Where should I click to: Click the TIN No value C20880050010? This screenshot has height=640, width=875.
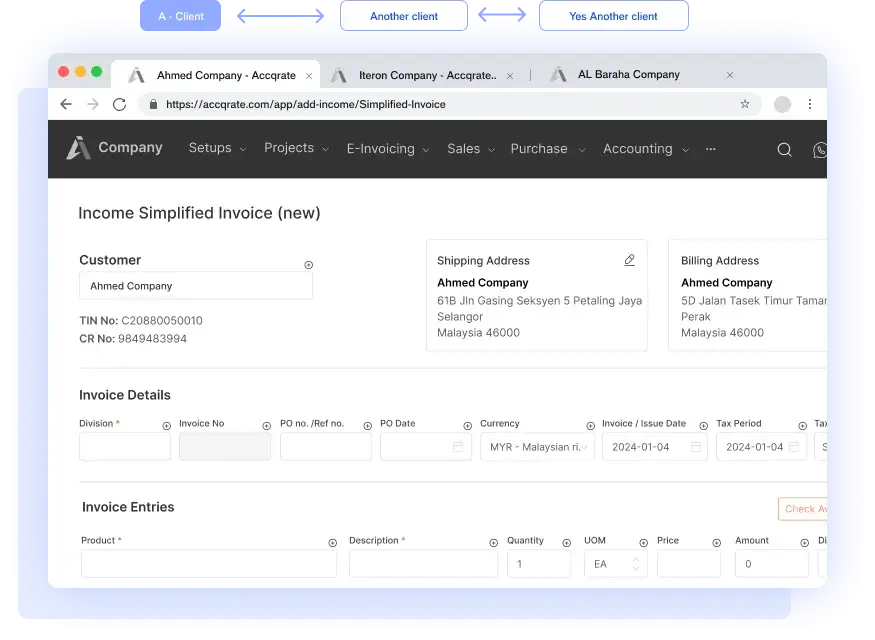162,321
